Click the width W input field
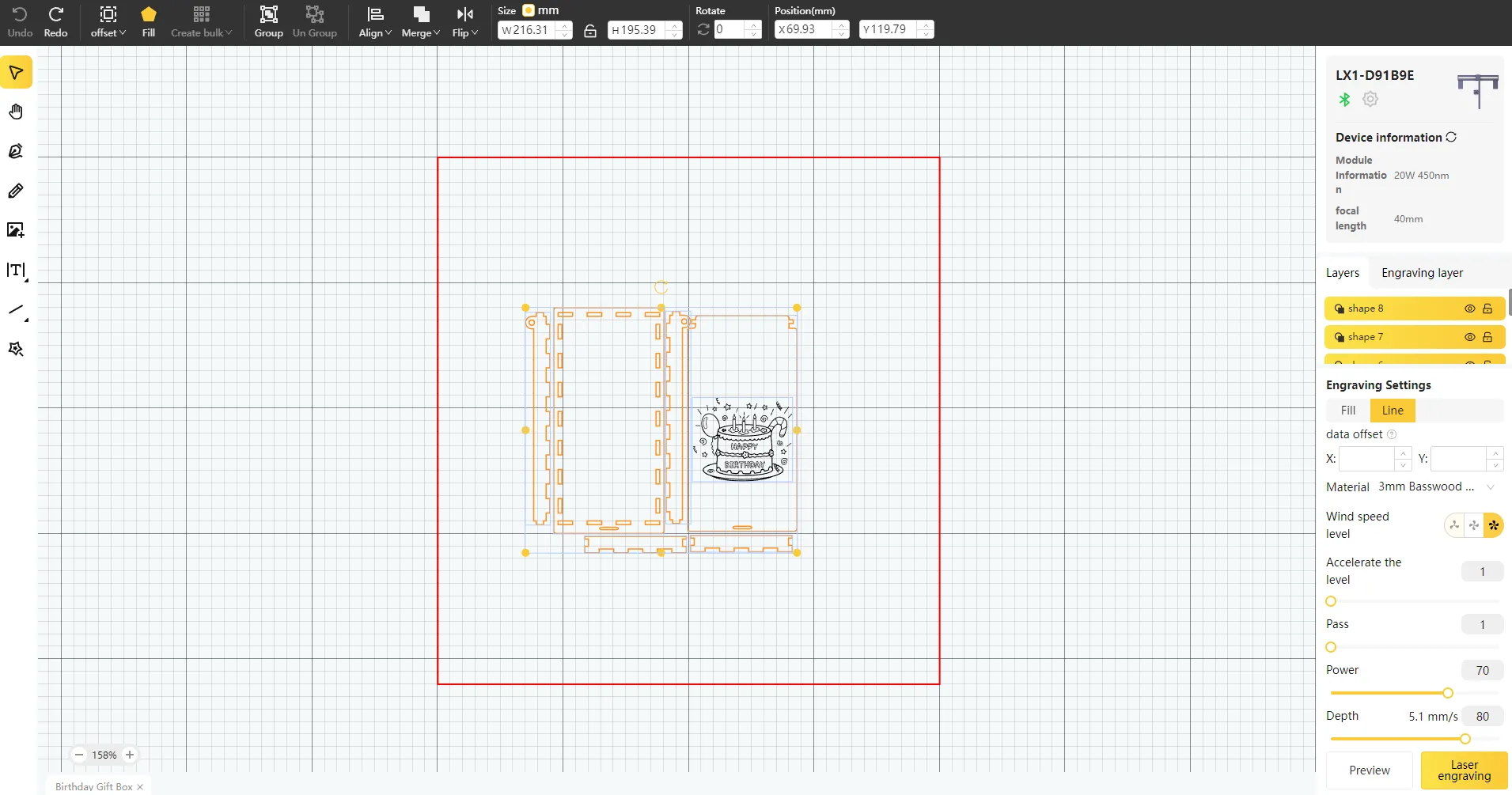Image resolution: width=1512 pixels, height=795 pixels. [x=534, y=30]
